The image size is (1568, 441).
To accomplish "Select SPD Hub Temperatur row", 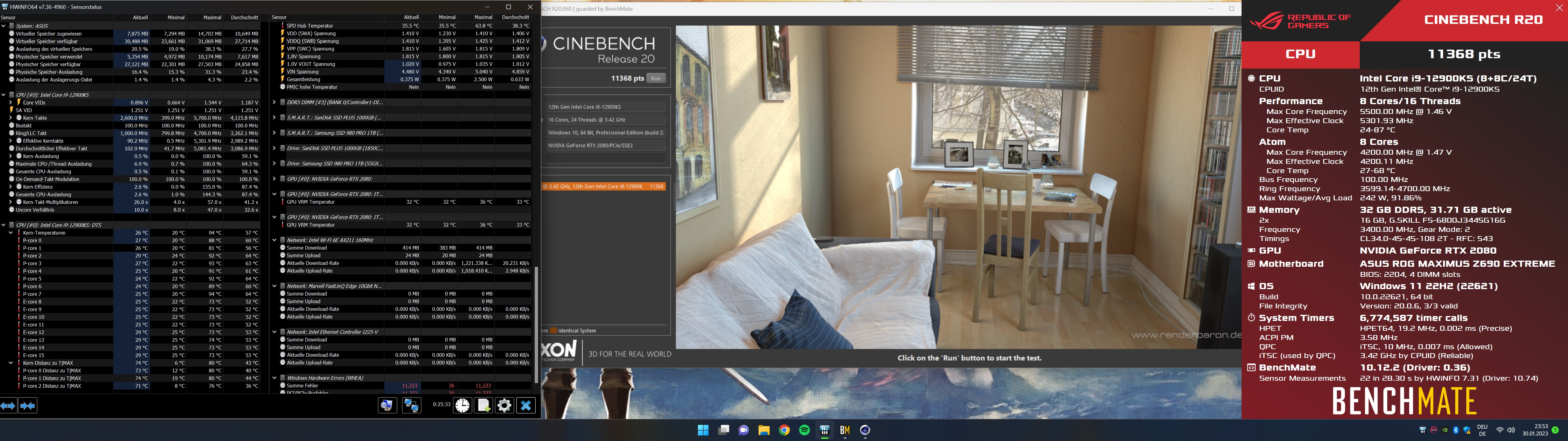I will pos(401,26).
